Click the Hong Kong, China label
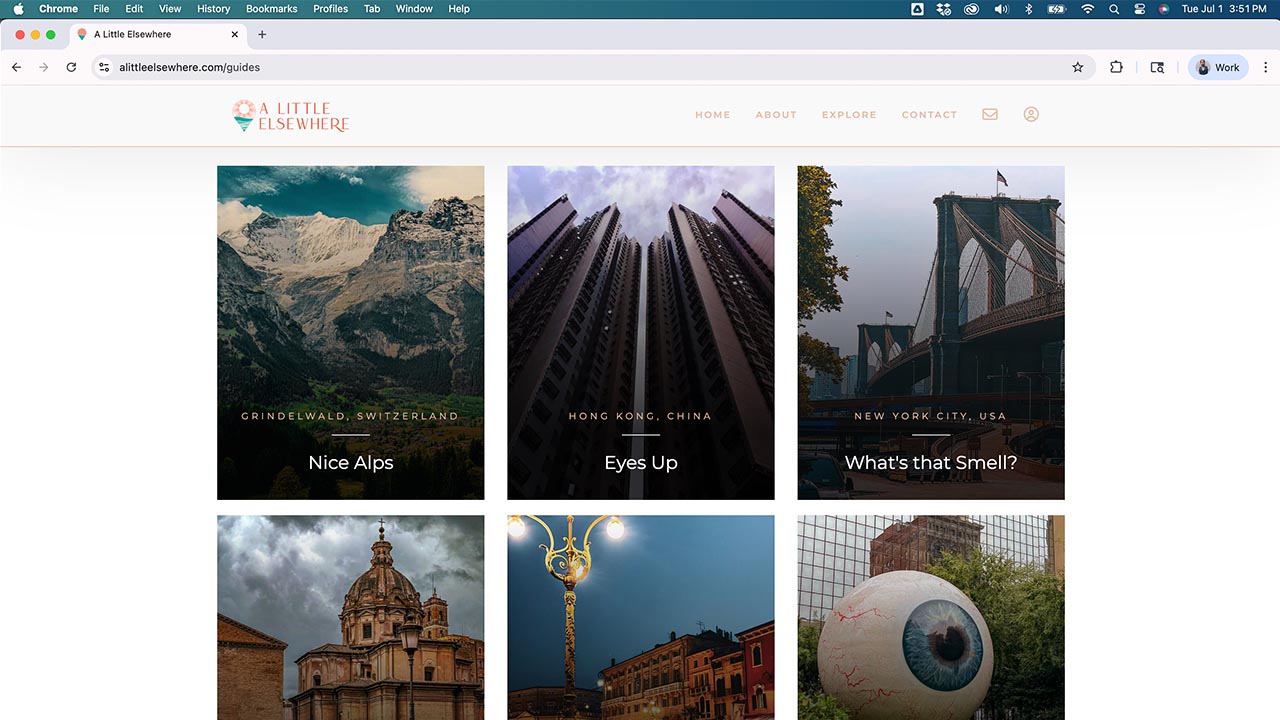Image resolution: width=1280 pixels, height=720 pixels. 640,416
